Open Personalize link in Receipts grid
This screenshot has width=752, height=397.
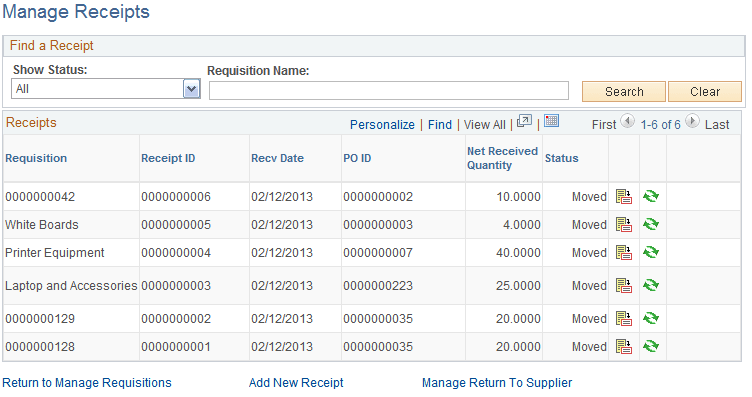pyautogui.click(x=382, y=125)
